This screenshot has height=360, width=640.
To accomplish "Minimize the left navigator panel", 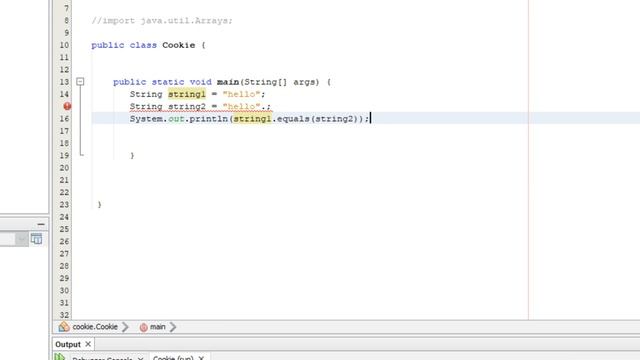I will click(x=41, y=224).
